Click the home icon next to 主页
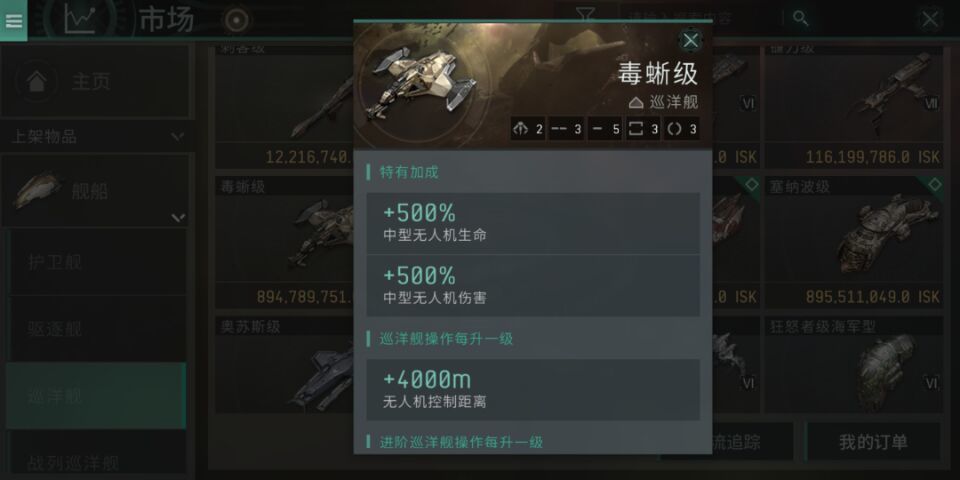960x480 pixels. point(37,81)
